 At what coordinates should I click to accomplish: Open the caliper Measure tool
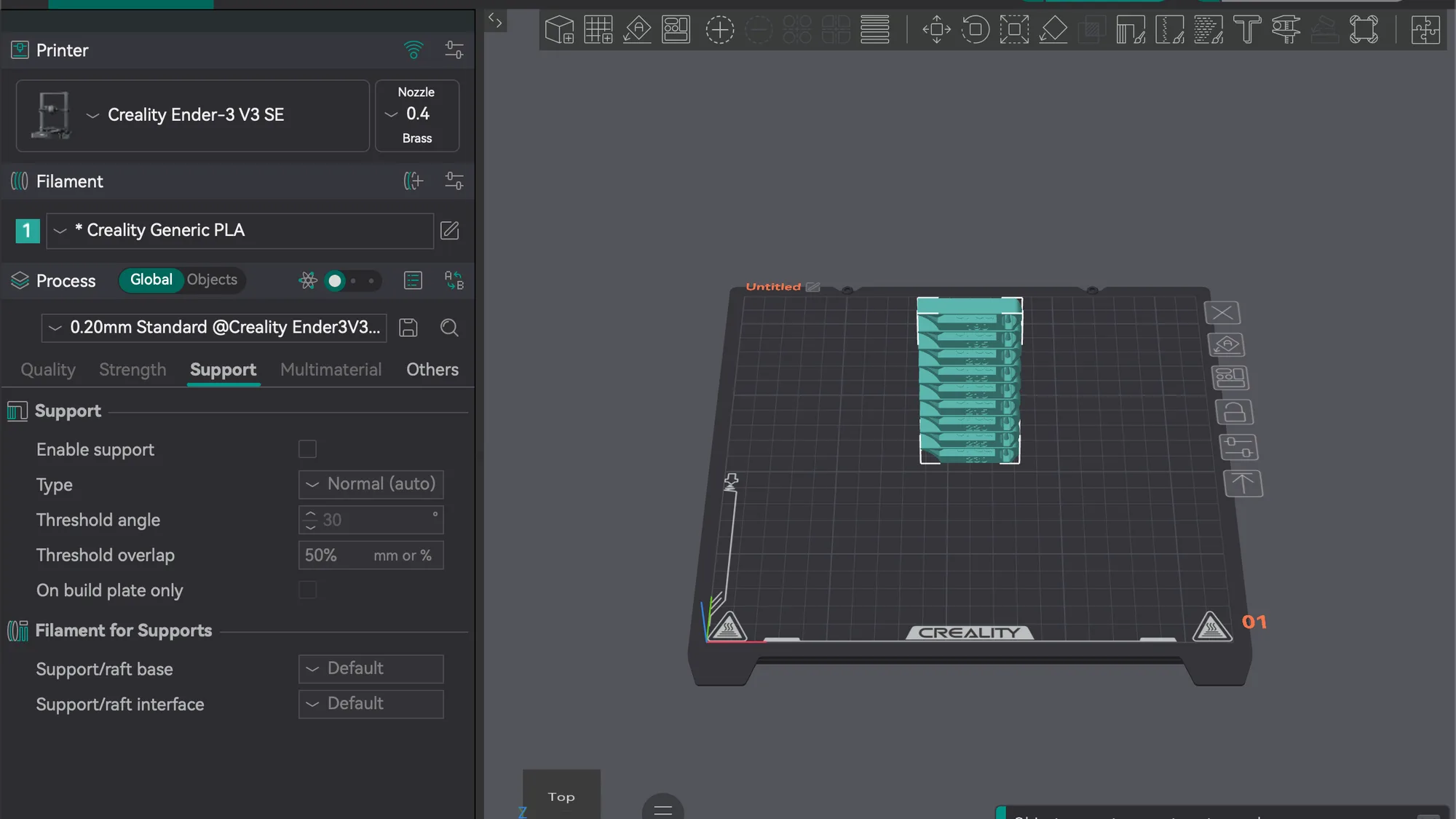pyautogui.click(x=1286, y=30)
